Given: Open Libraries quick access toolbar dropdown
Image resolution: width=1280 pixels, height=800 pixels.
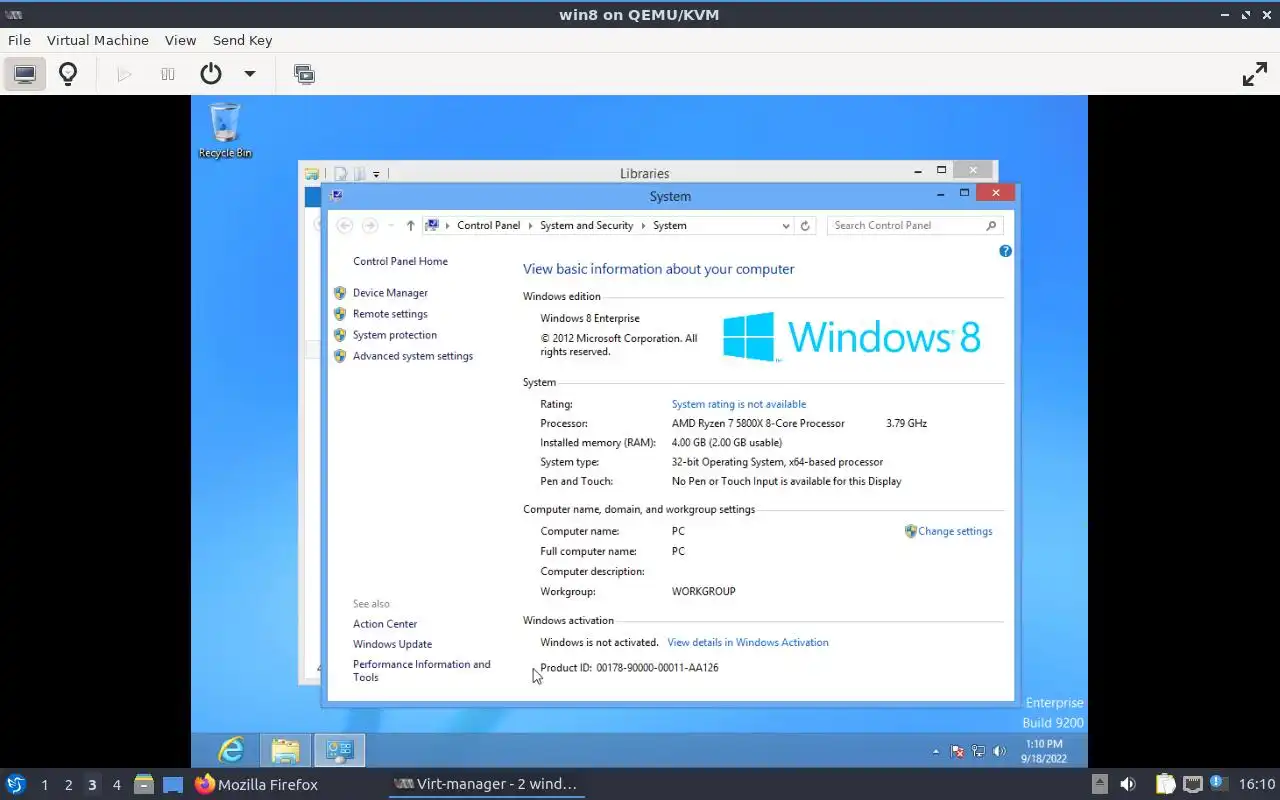Looking at the screenshot, I should click(x=376, y=174).
